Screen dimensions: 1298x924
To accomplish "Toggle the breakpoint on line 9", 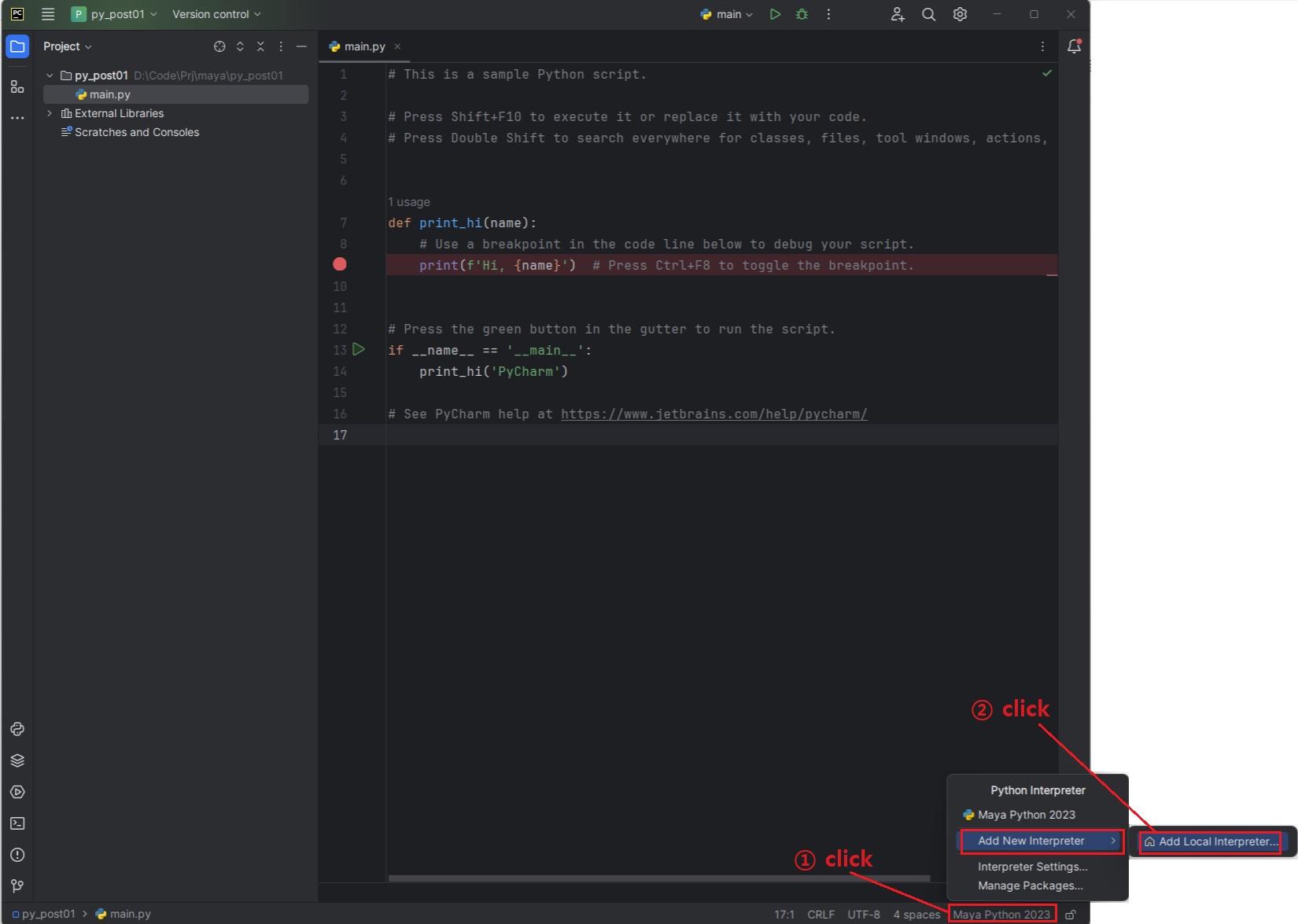I will pyautogui.click(x=340, y=264).
